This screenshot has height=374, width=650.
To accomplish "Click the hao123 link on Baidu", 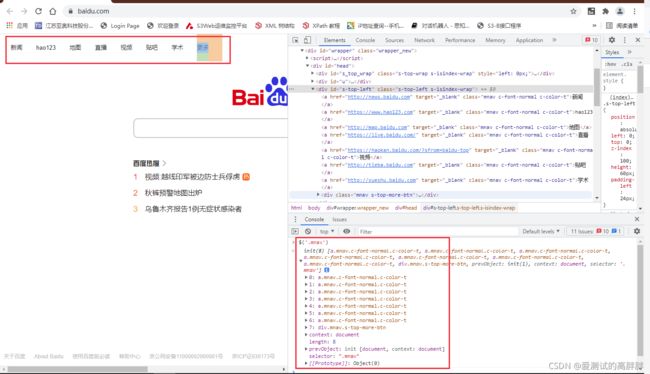I will click(x=46, y=48).
